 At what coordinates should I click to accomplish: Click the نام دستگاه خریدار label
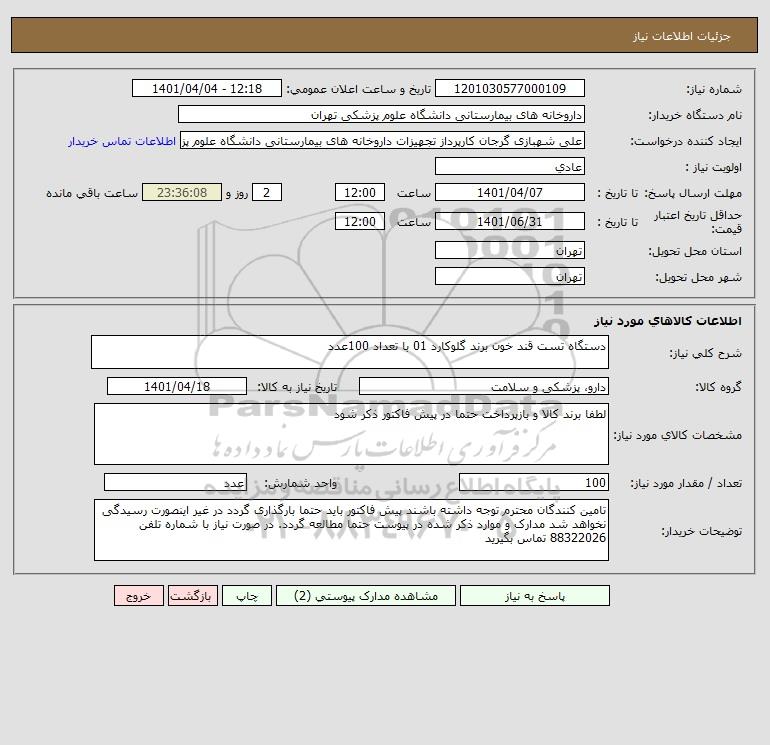695,115
